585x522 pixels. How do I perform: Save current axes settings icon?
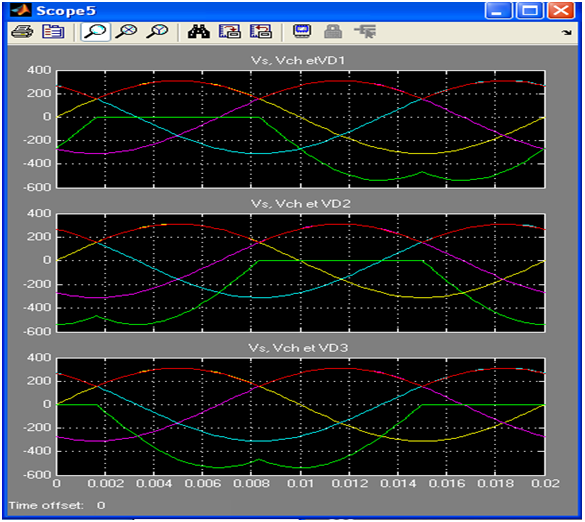[x=229, y=32]
